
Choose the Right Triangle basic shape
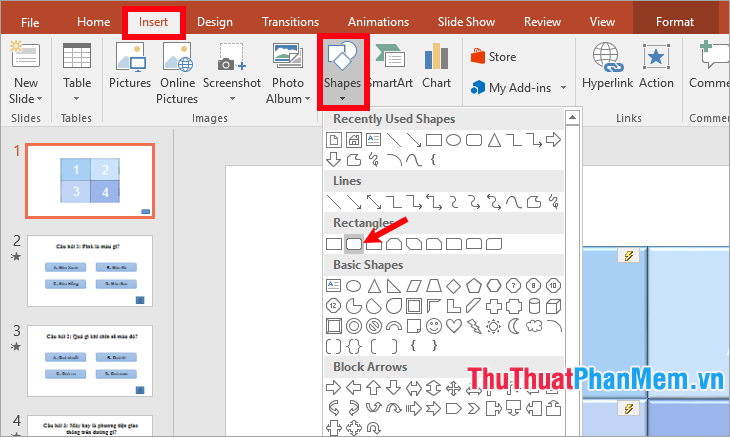(x=394, y=285)
